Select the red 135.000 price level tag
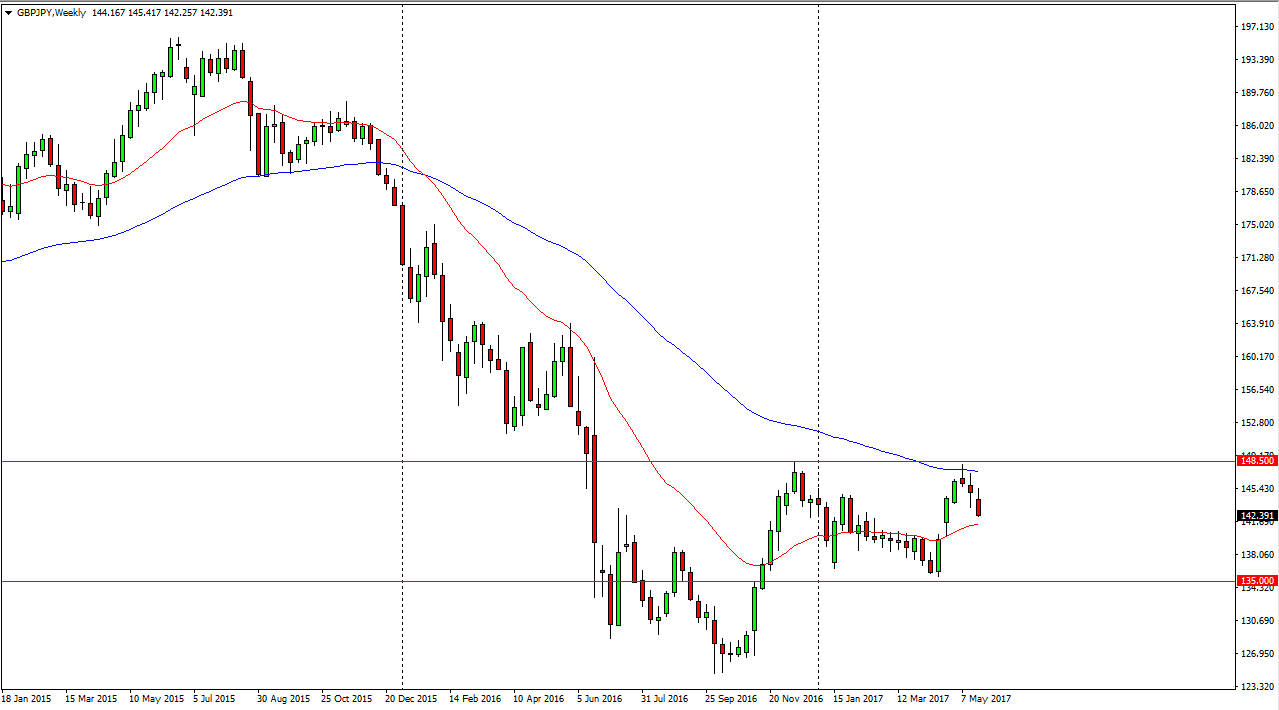Viewport: 1279px width, 710px height. click(x=1256, y=581)
